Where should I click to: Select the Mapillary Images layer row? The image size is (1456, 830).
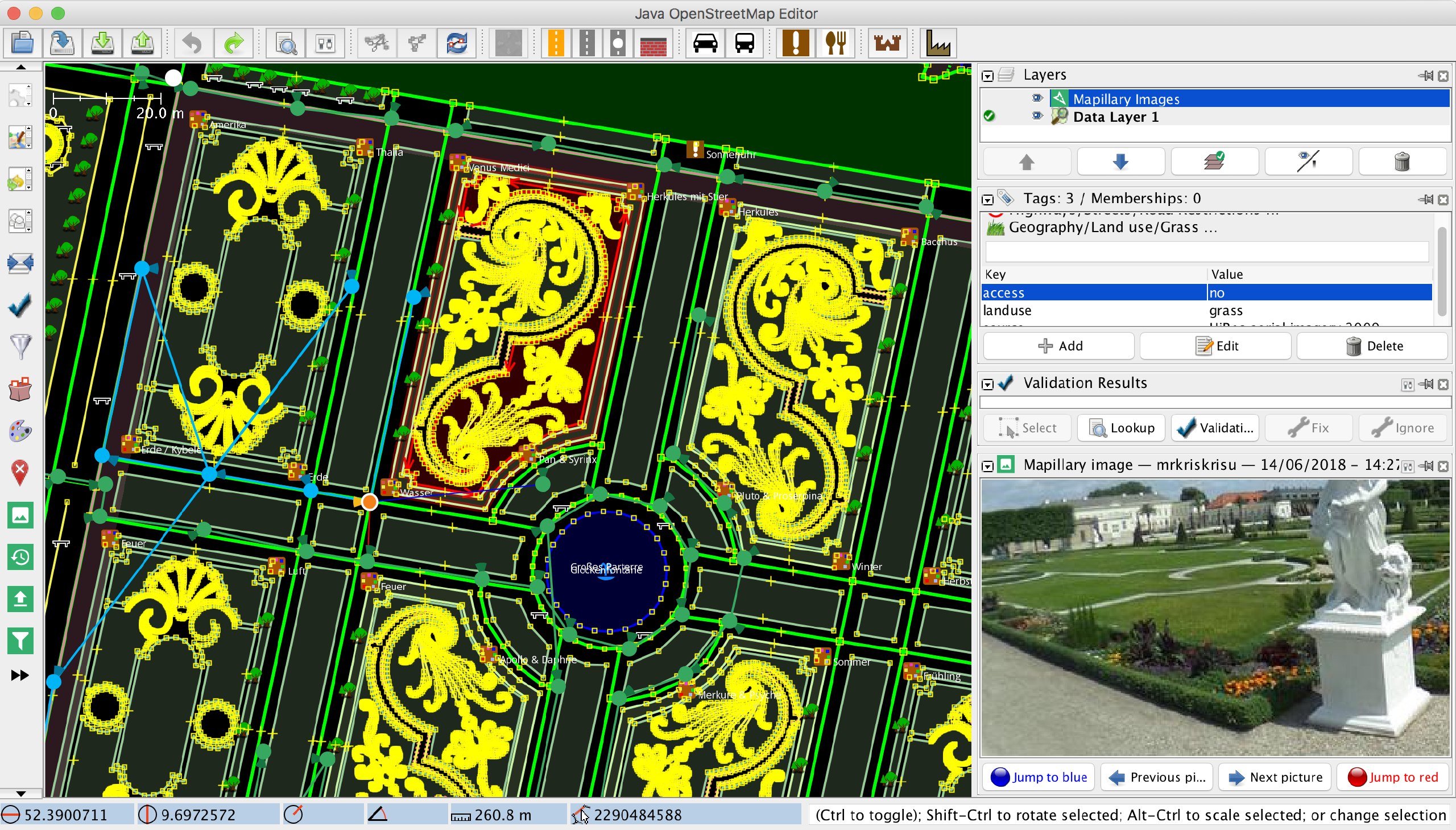pyautogui.click(x=1214, y=98)
